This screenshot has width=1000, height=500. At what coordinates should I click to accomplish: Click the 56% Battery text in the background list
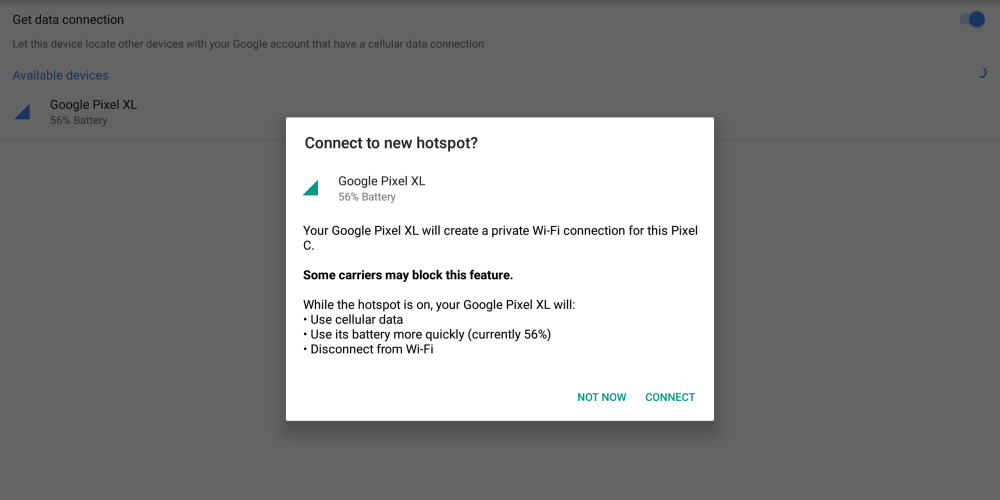coord(78,121)
